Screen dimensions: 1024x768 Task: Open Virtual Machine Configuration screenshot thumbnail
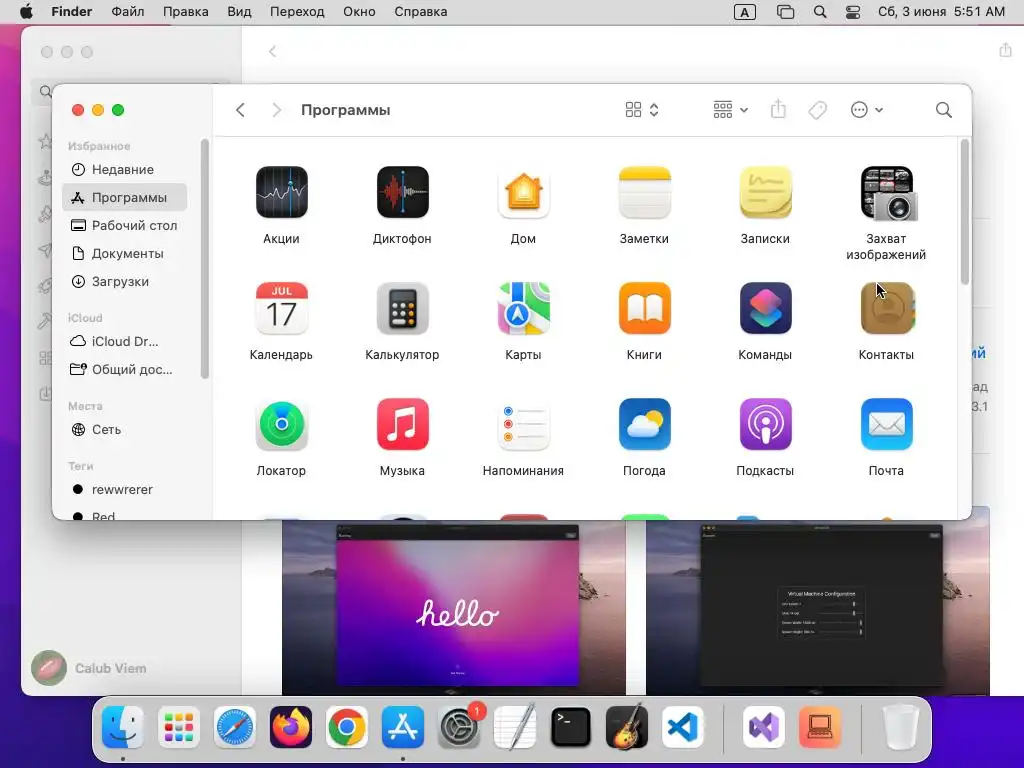point(818,607)
